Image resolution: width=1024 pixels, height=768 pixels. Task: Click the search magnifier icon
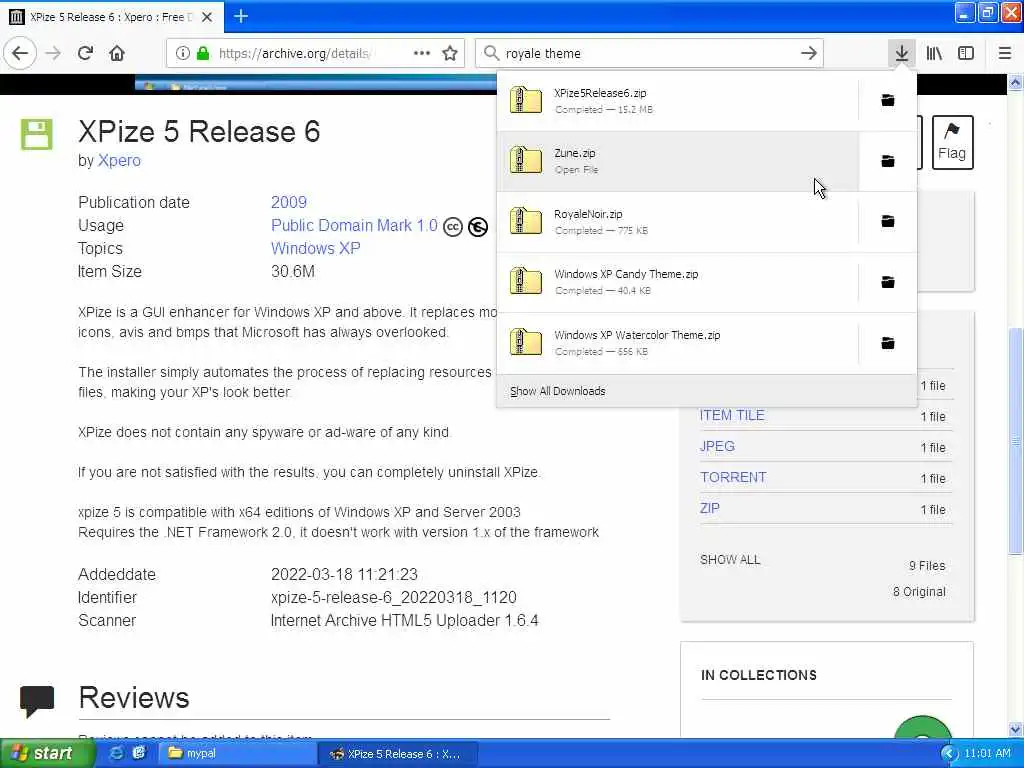point(491,53)
